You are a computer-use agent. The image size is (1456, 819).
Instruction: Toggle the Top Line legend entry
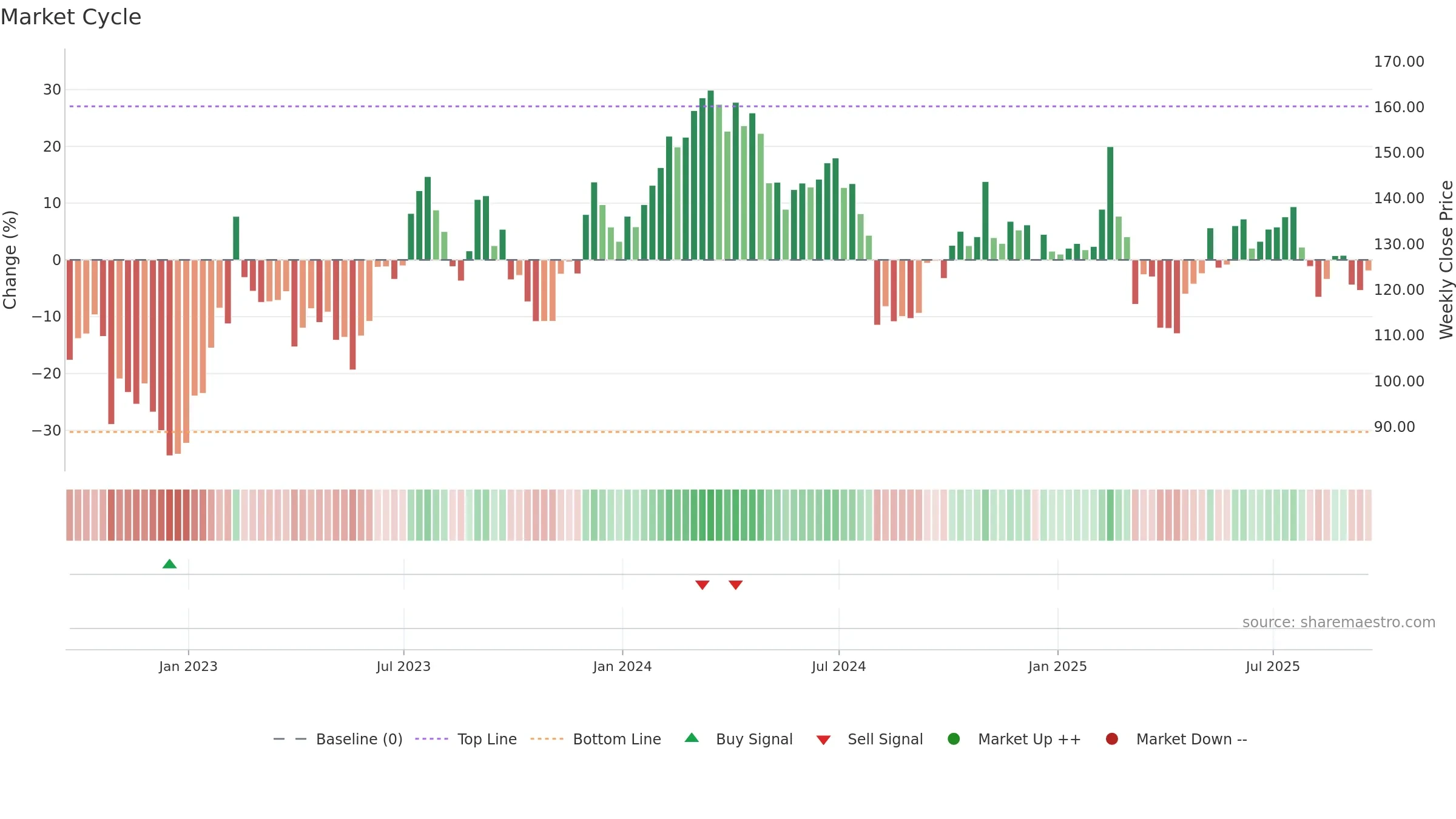(x=466, y=739)
